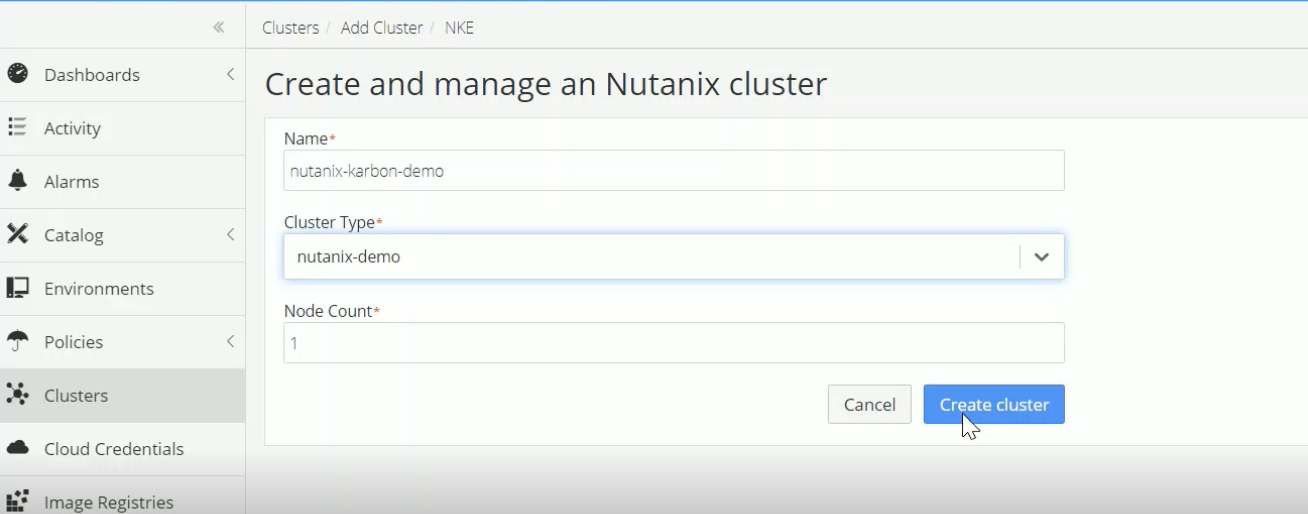
Task: Go to Add Cluster breadcrumb link
Action: click(x=382, y=28)
